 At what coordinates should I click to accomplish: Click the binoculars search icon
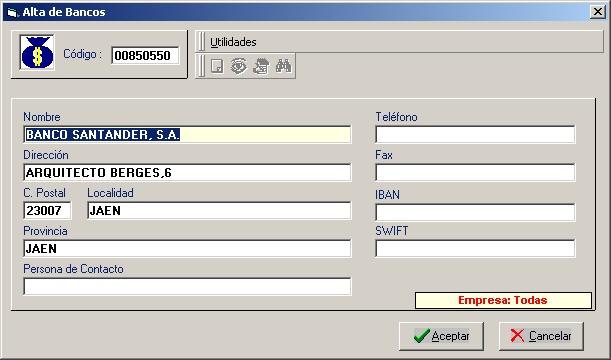coord(283,66)
